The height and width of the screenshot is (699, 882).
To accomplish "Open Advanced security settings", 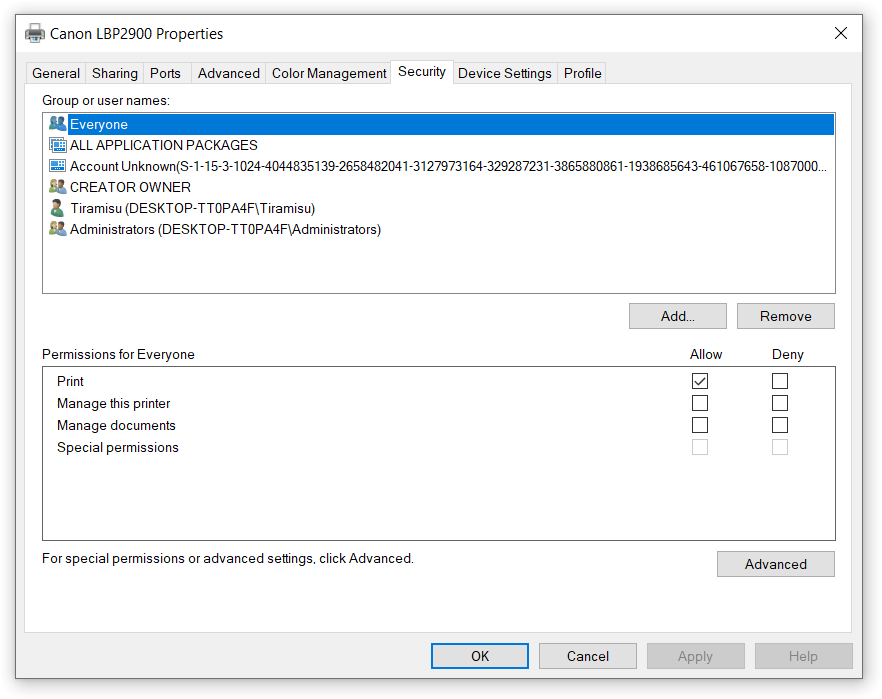I will tap(775, 564).
